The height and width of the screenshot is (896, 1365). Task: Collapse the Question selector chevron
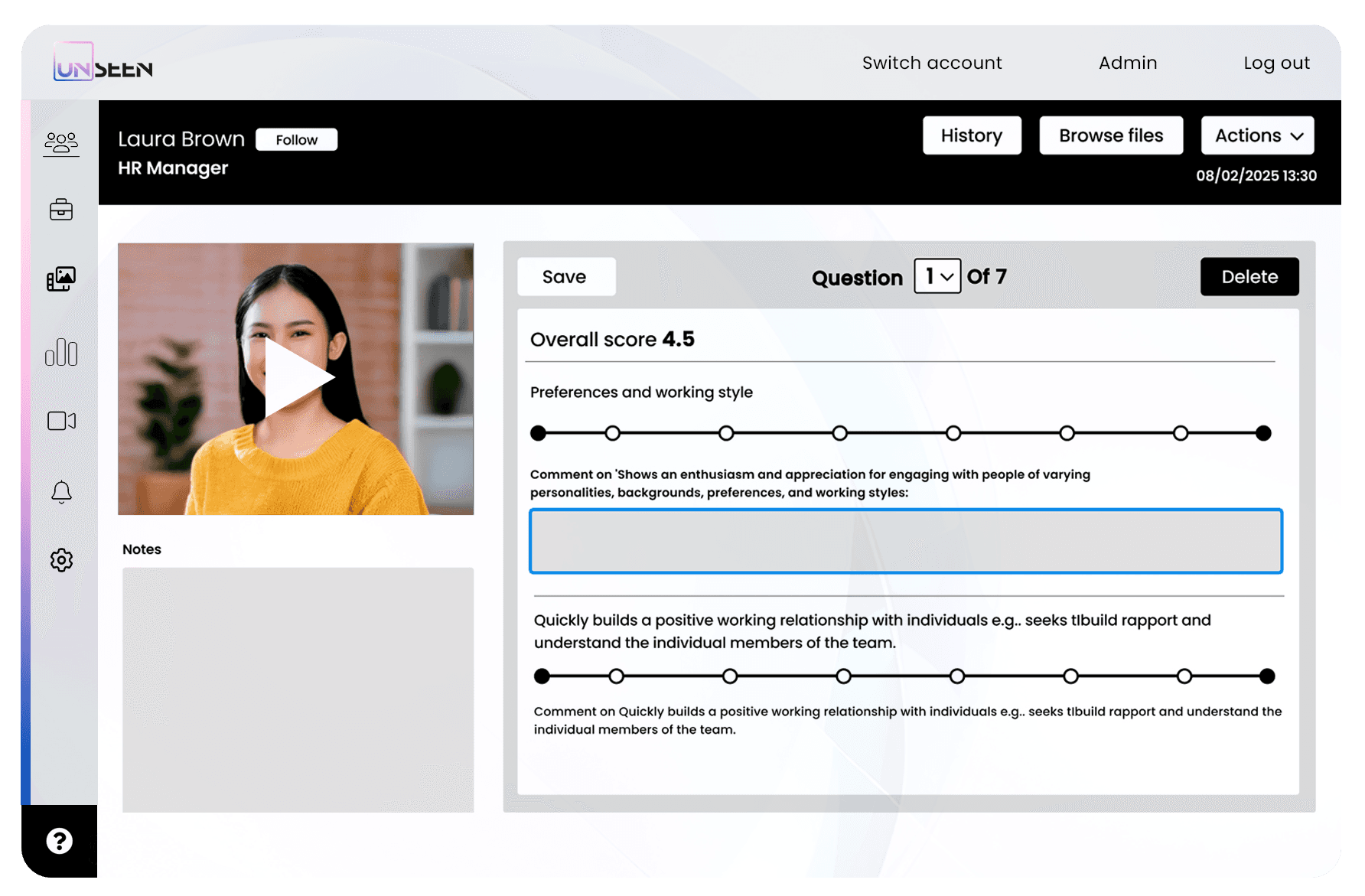949,277
